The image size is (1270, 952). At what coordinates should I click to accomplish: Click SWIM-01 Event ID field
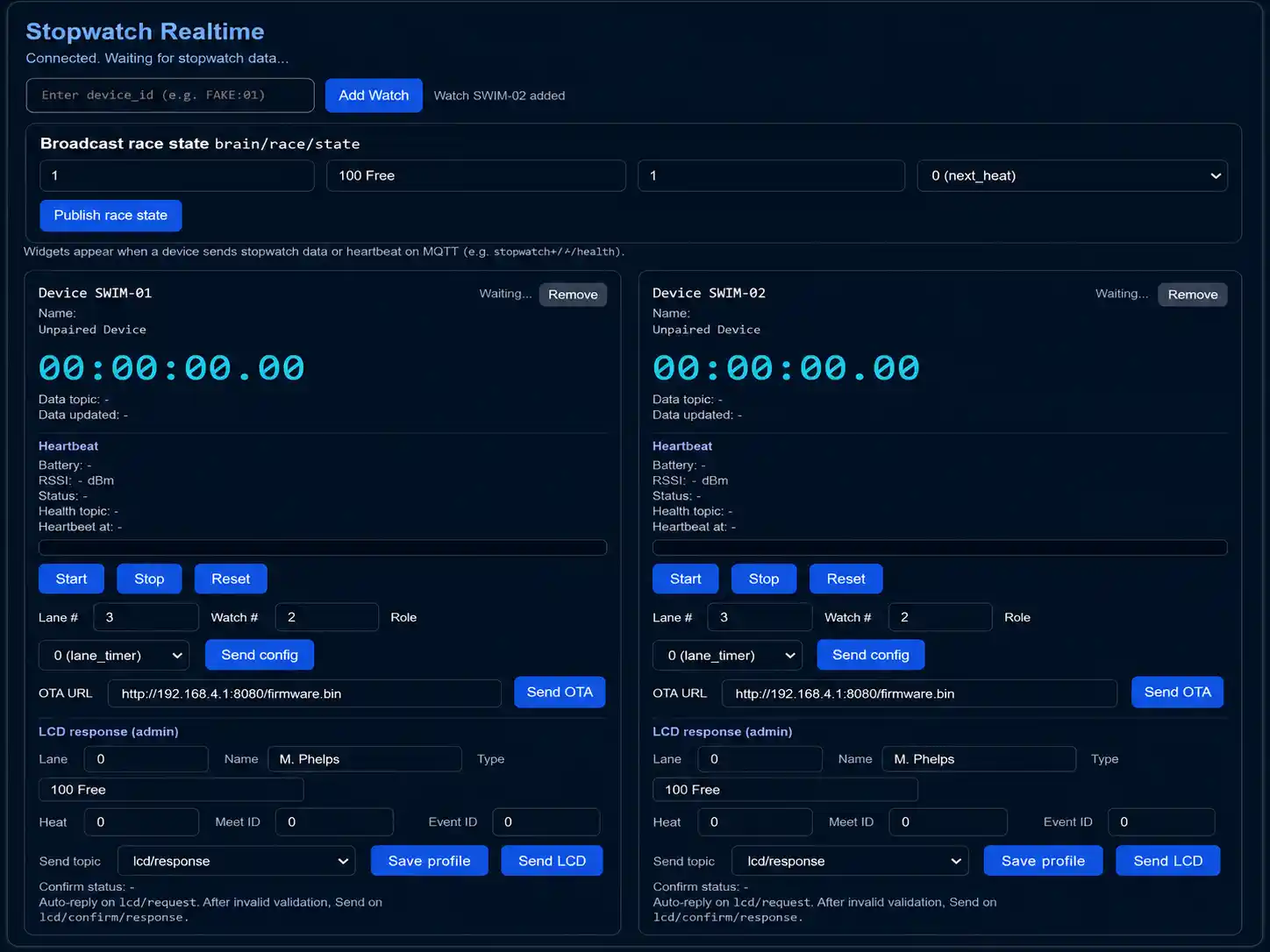[546, 822]
